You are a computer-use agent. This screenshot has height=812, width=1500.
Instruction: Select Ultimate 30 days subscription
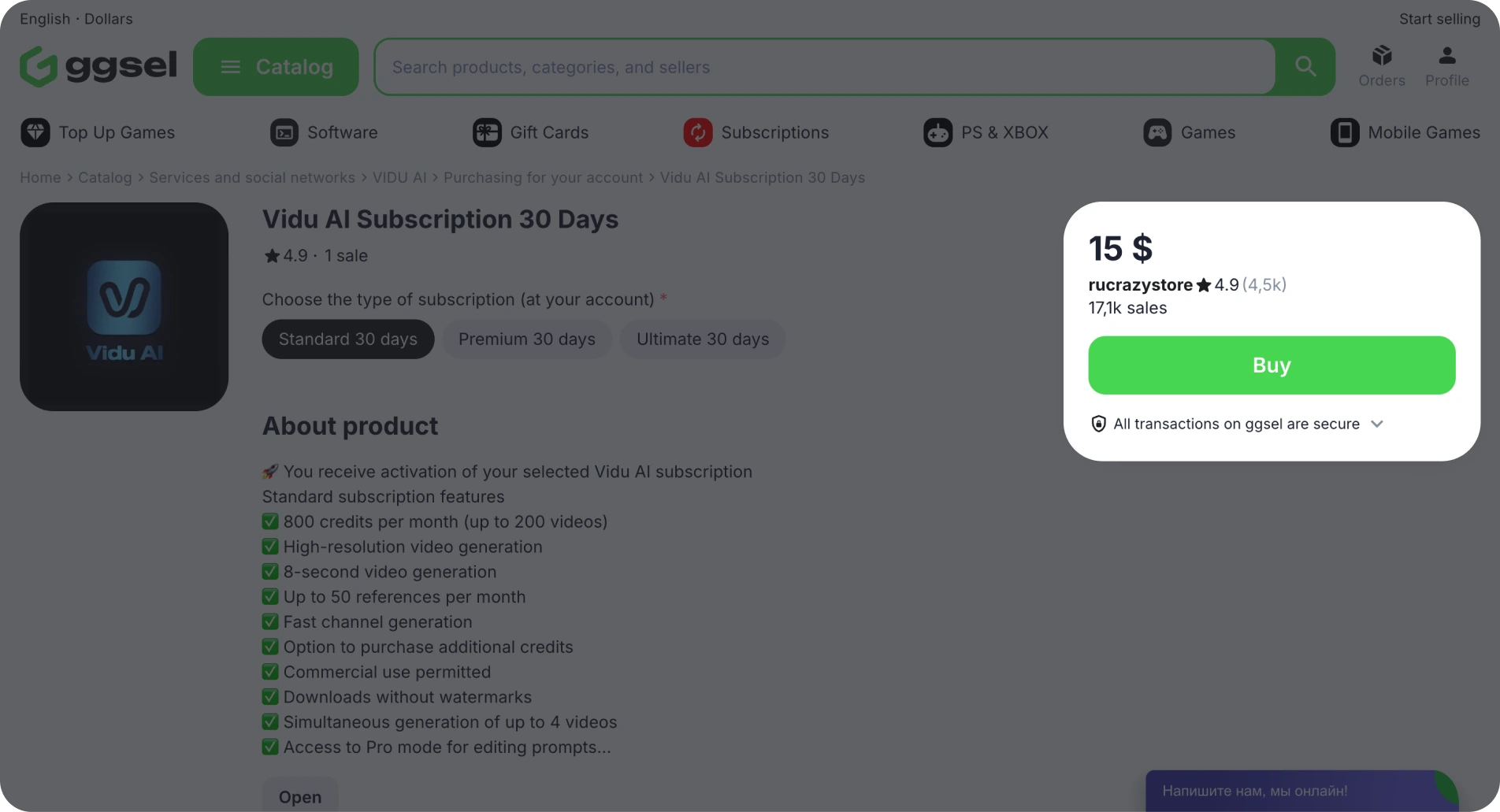click(702, 339)
